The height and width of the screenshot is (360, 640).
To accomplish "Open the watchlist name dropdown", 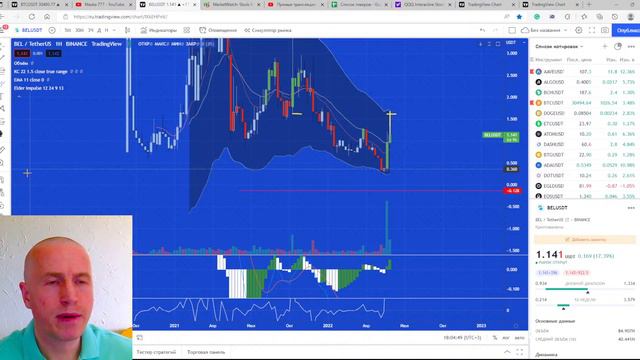I will coord(559,47).
